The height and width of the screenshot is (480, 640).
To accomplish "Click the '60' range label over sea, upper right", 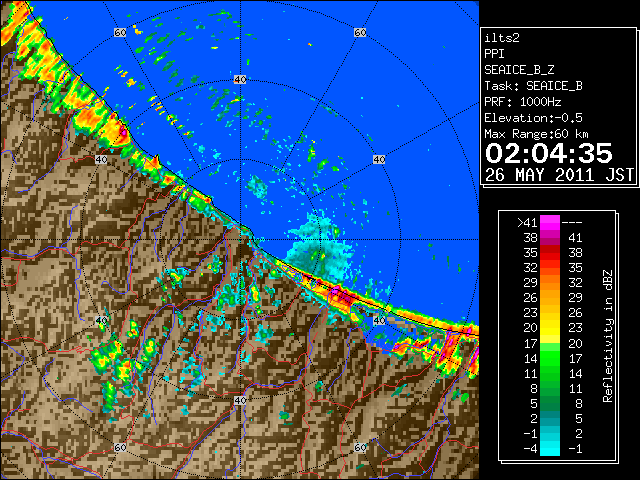I will pyautogui.click(x=360, y=32).
